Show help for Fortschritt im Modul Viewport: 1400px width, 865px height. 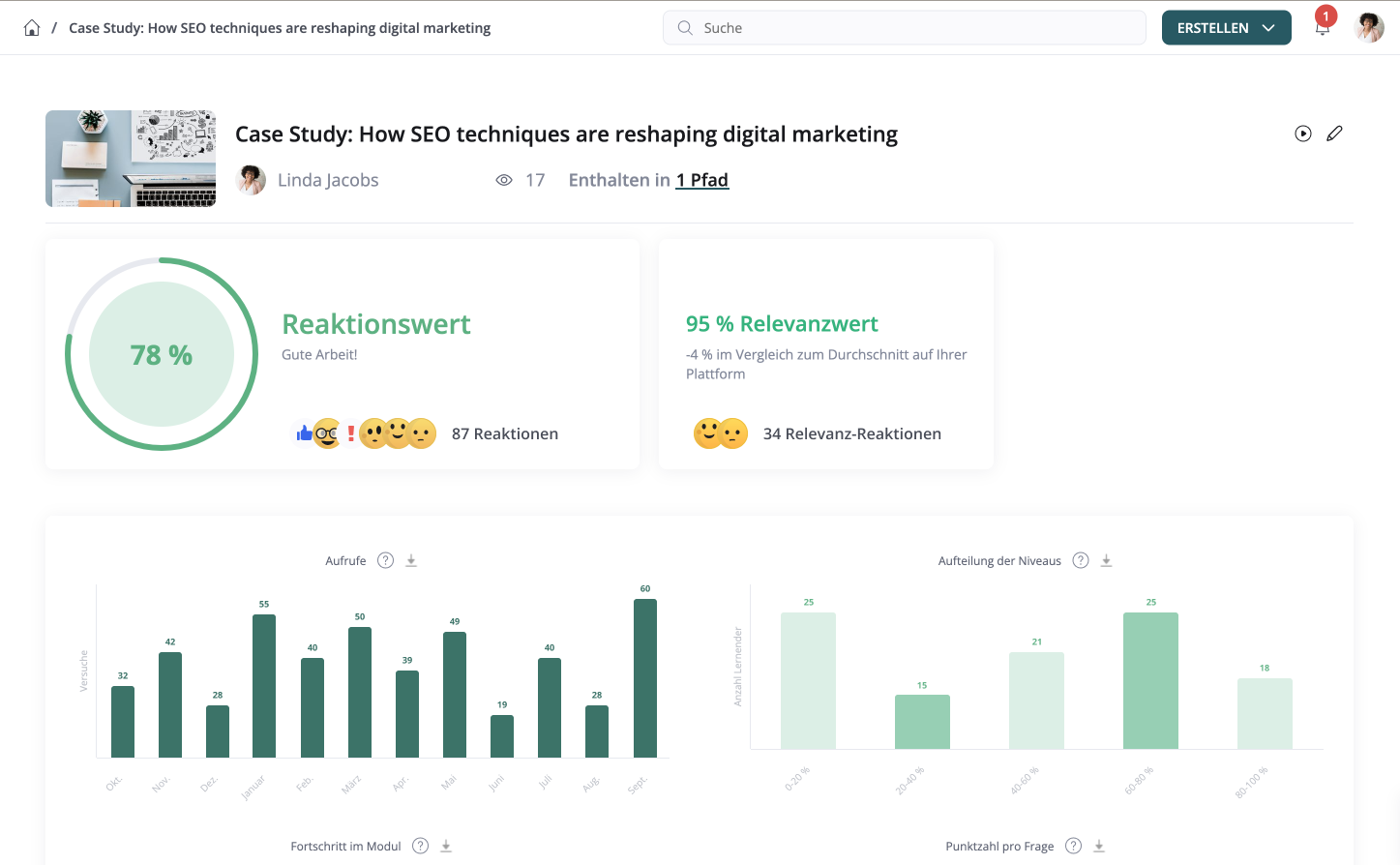(420, 846)
